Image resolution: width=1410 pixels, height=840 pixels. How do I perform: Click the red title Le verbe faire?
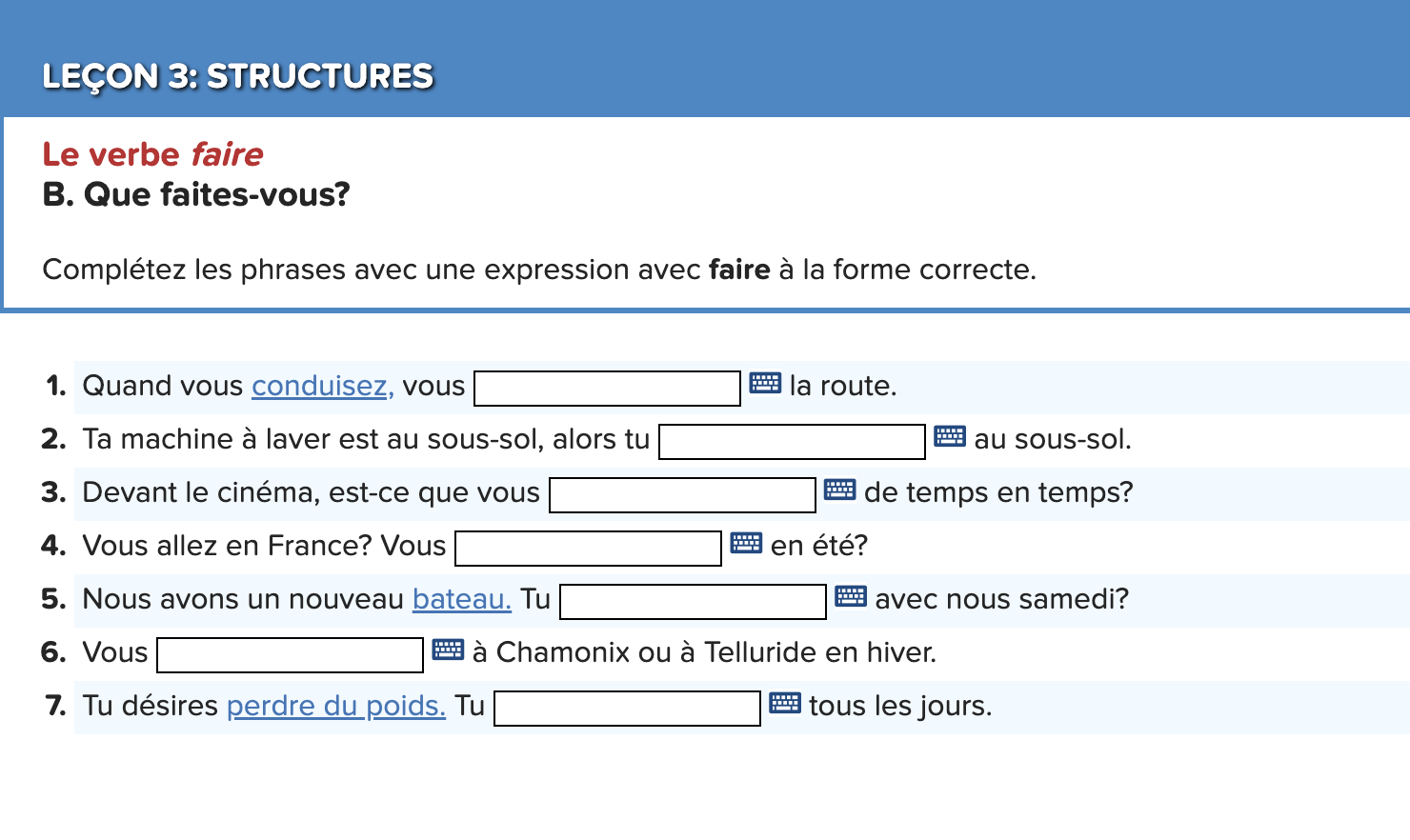[151, 154]
